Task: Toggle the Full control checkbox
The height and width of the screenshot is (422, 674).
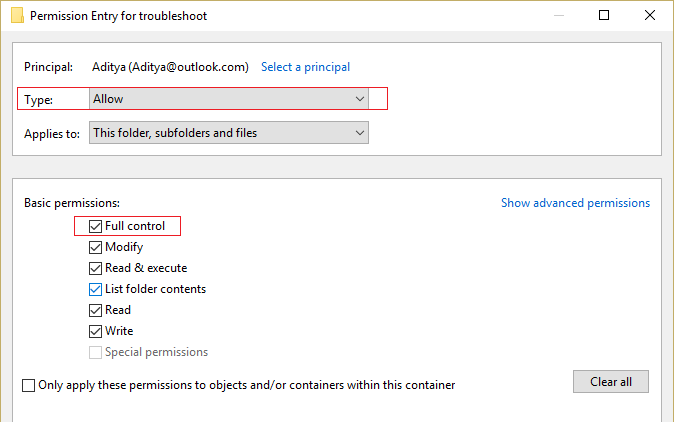Action: coord(95,226)
